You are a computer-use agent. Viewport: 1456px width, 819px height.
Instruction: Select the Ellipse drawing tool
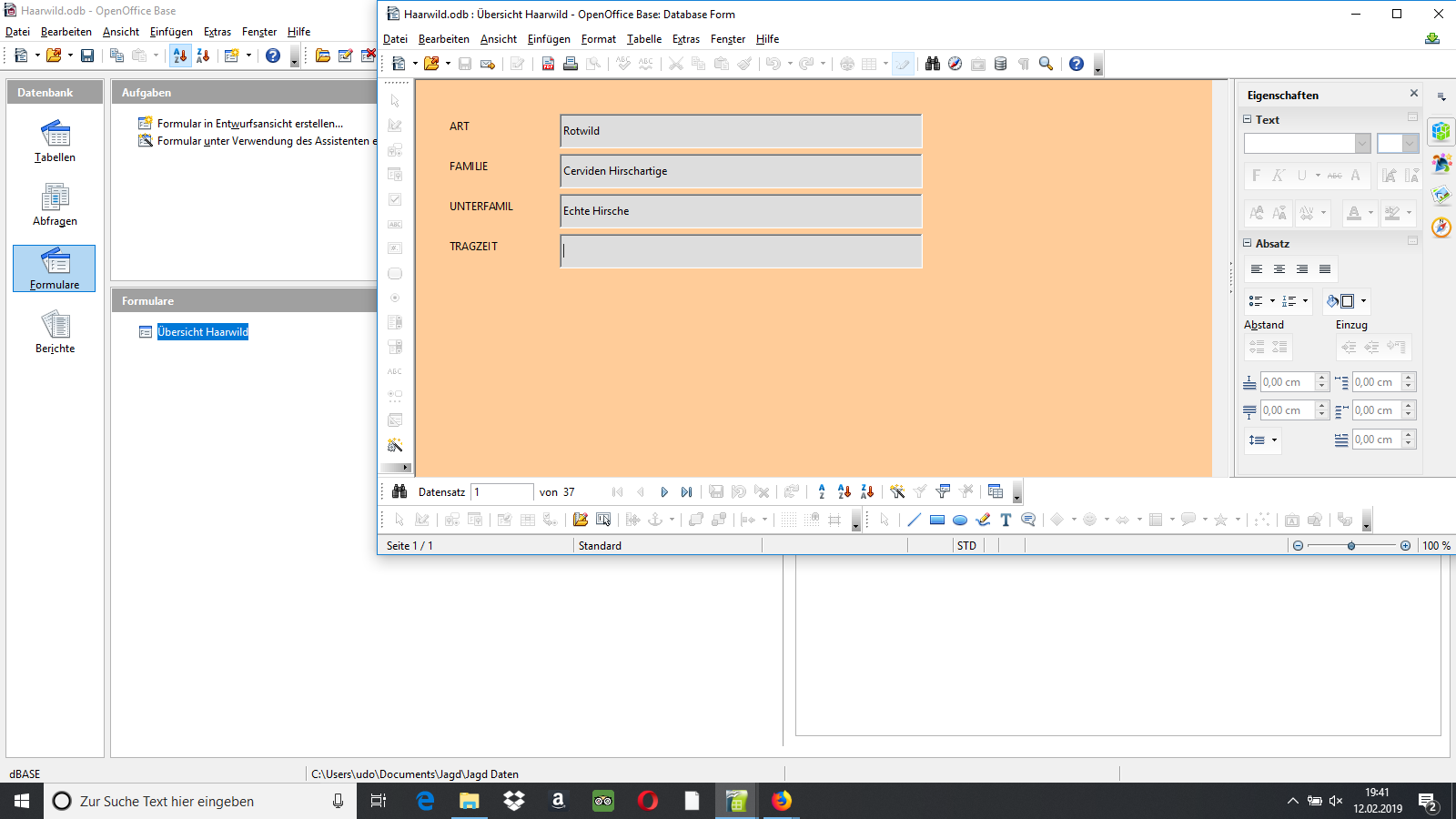(960, 520)
